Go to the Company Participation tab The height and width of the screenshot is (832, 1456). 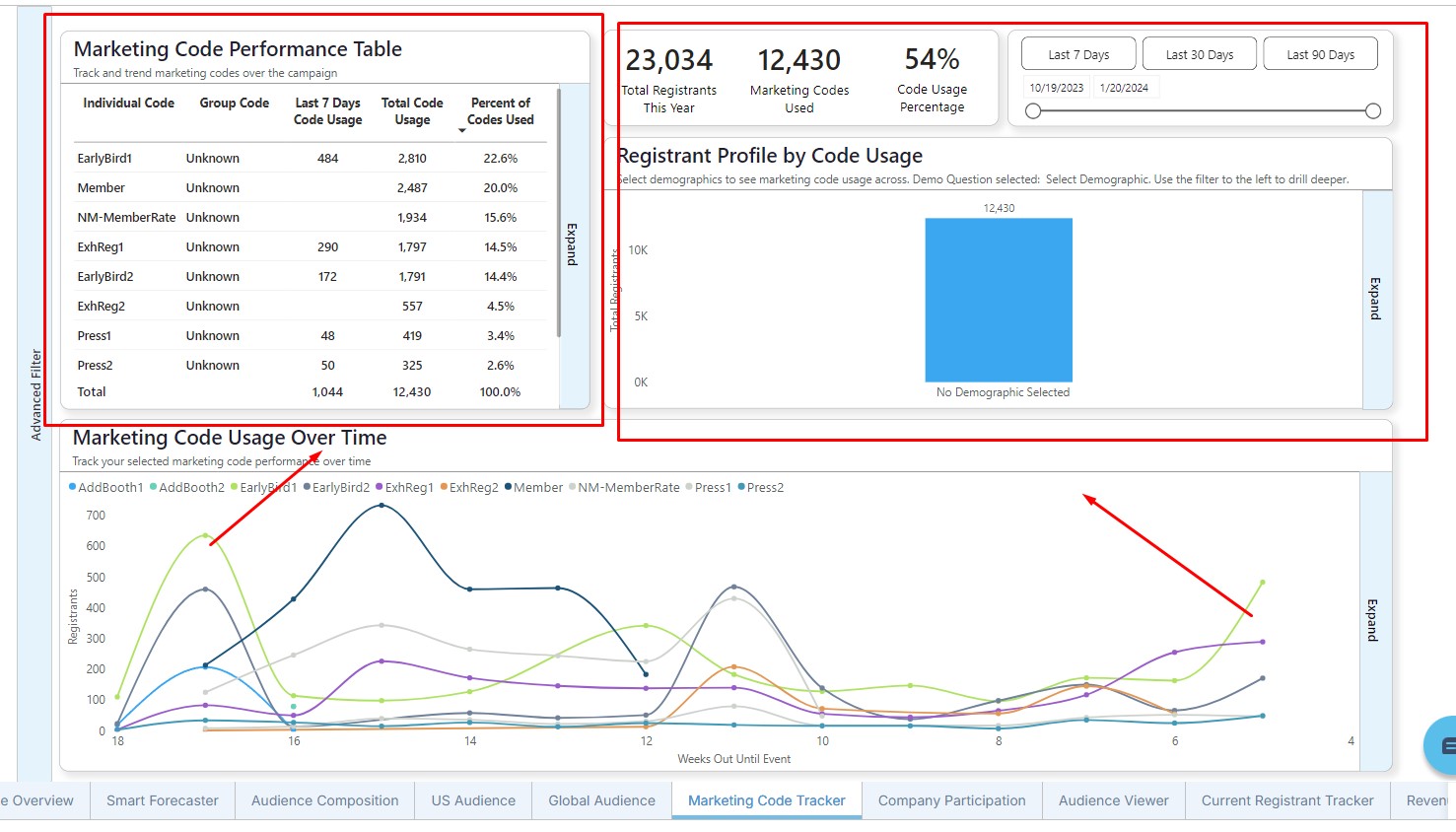[952, 800]
